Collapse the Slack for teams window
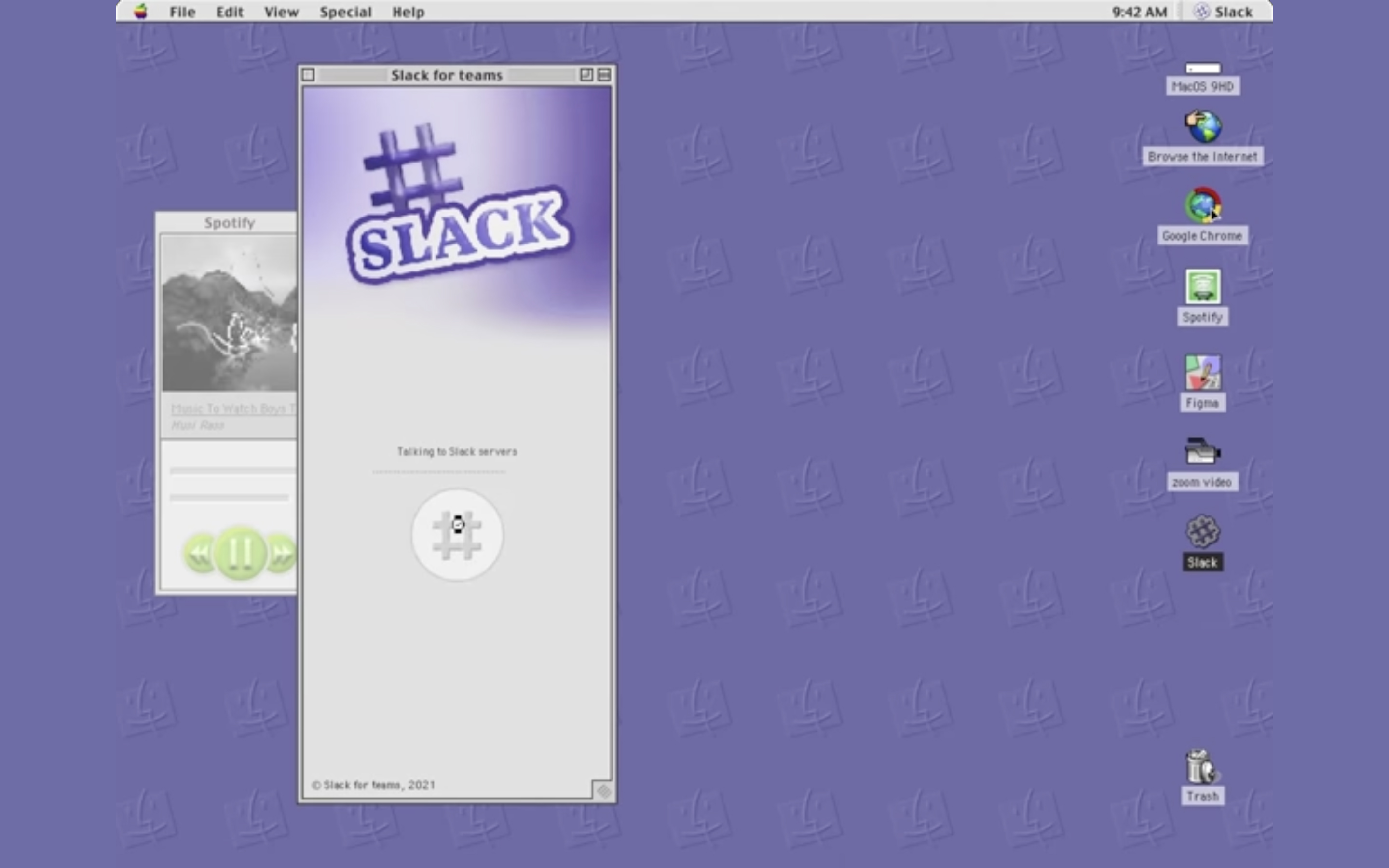The image size is (1389, 868). (604, 75)
